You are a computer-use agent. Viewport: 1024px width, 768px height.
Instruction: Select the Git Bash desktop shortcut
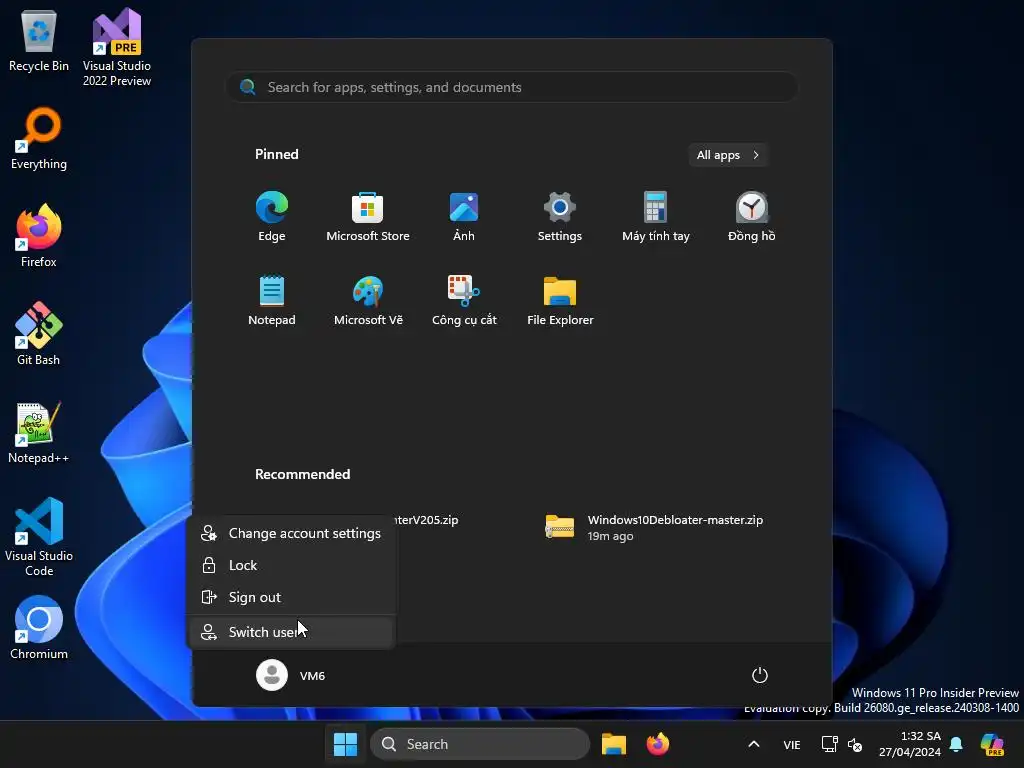tap(39, 334)
